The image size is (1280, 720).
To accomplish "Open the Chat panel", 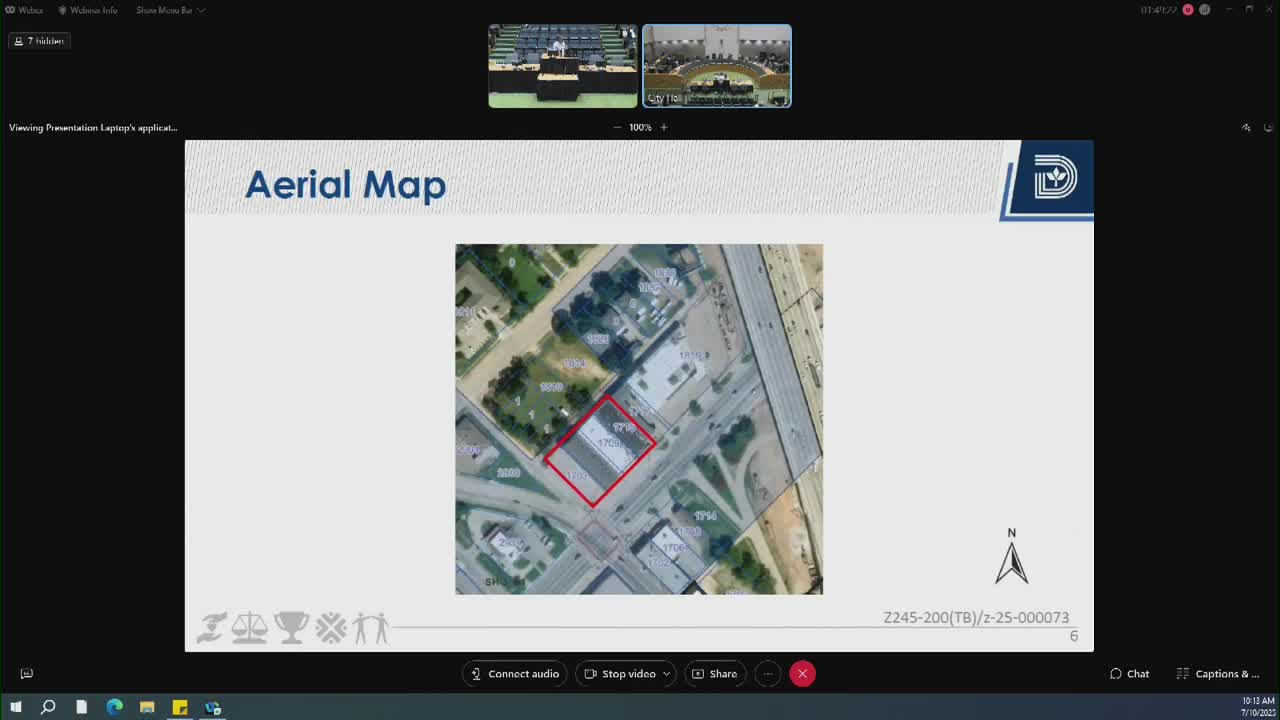I will (x=1129, y=674).
